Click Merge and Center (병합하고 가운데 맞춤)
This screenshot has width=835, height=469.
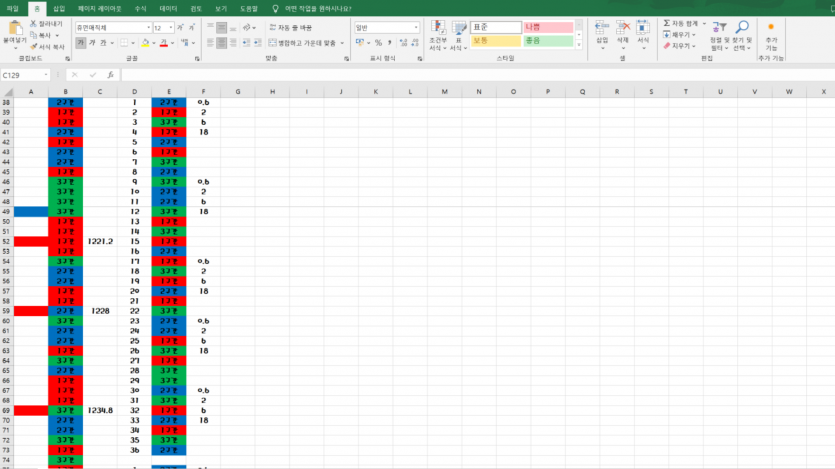[302, 43]
